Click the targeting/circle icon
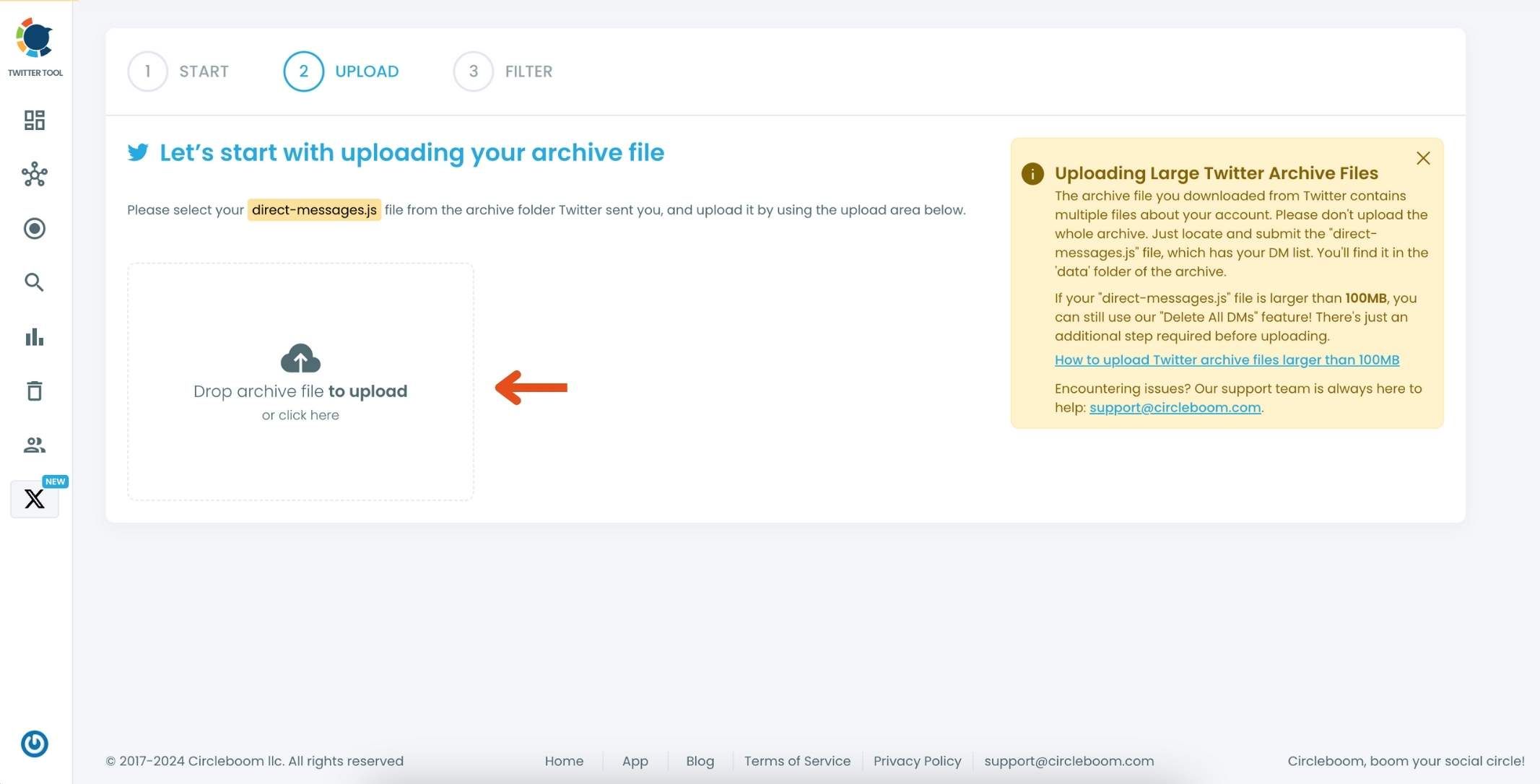The image size is (1540, 784). pyautogui.click(x=34, y=228)
